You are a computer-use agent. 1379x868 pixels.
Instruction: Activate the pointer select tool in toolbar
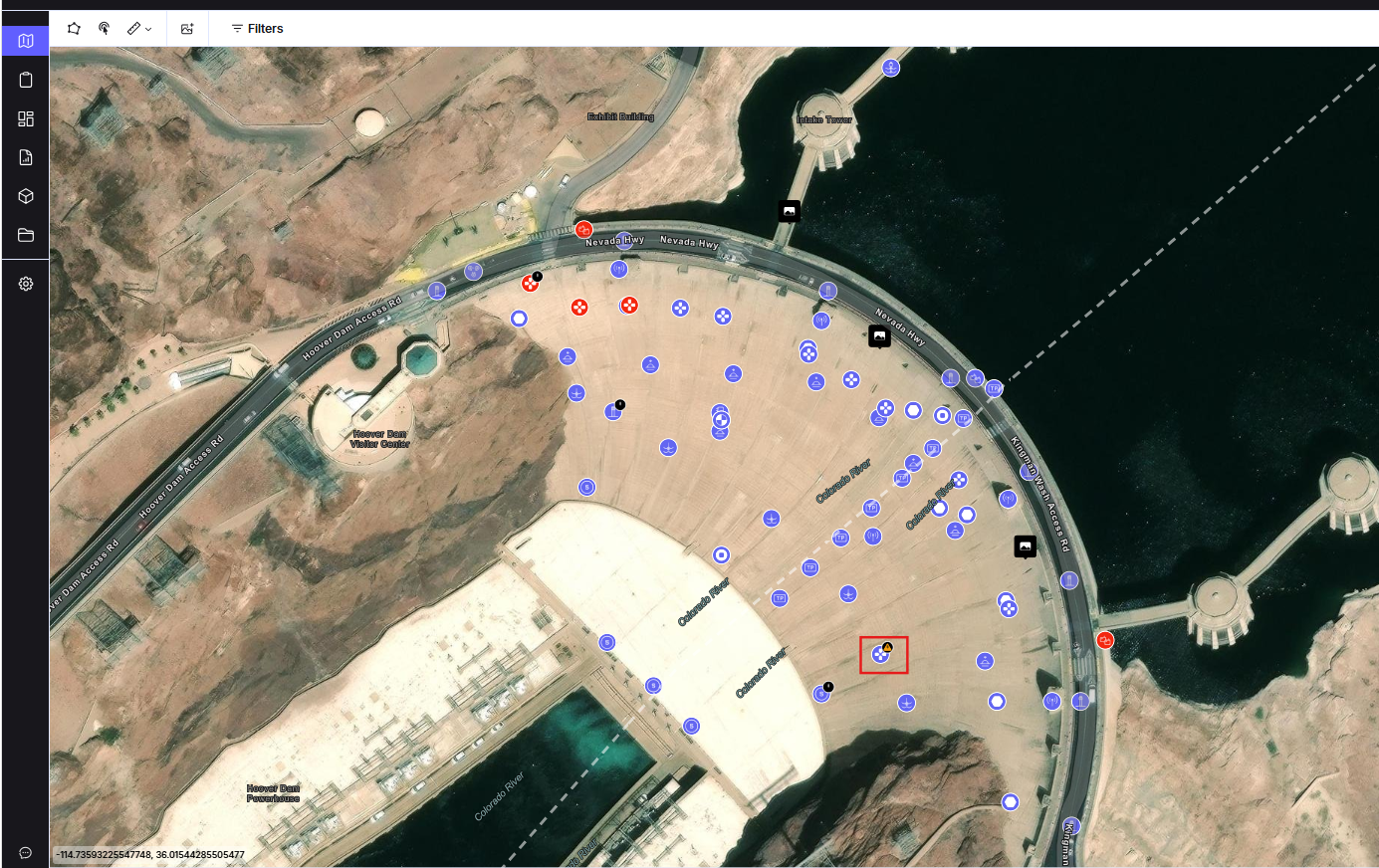tap(105, 29)
